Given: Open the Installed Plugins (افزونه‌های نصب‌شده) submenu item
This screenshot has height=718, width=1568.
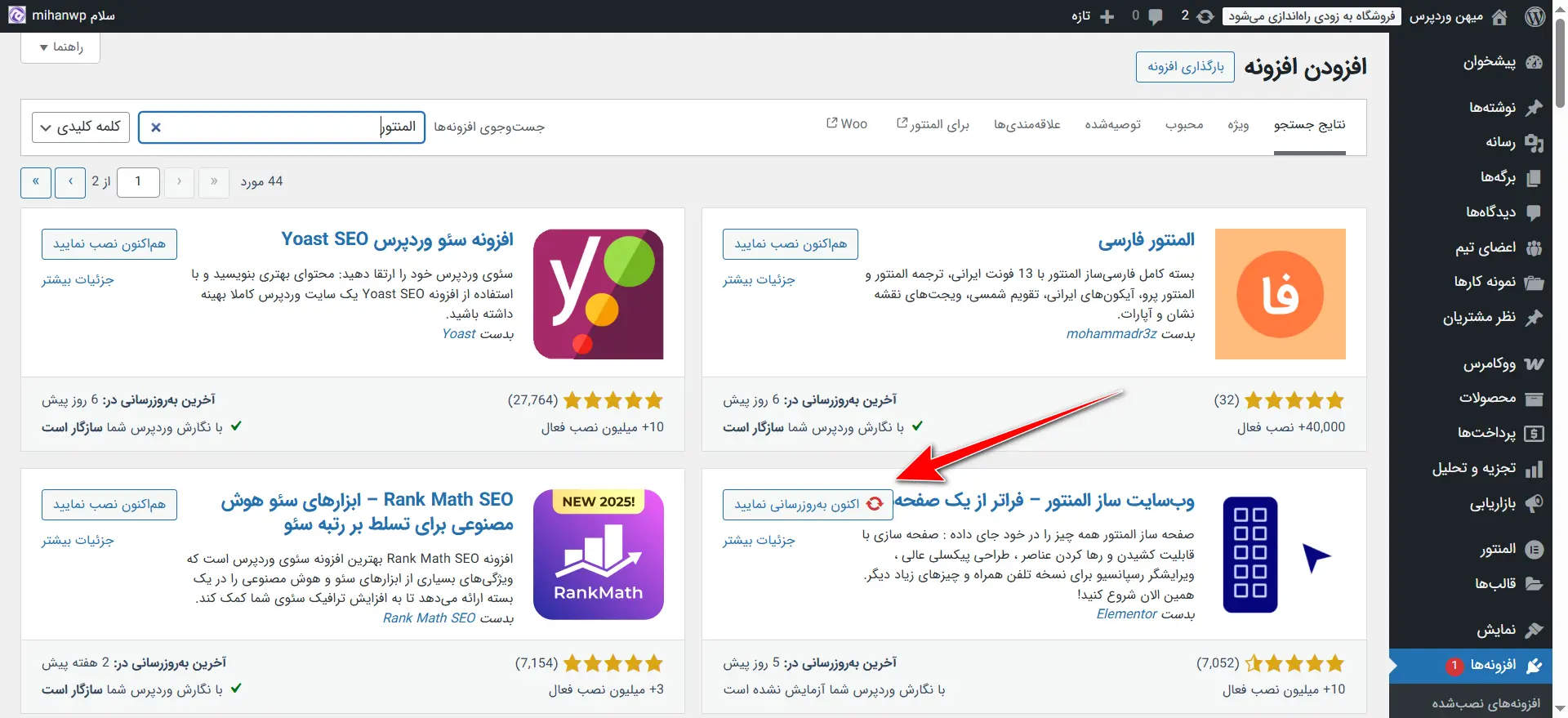Looking at the screenshot, I should pos(1486,704).
